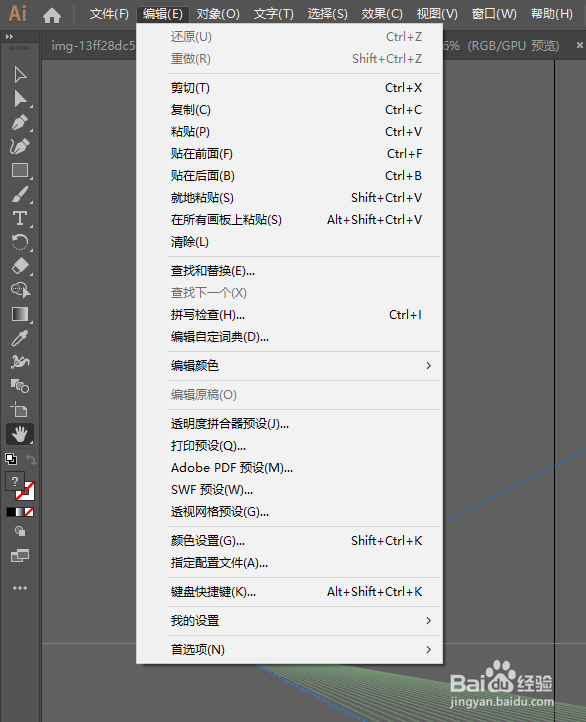The height and width of the screenshot is (722, 586).
Task: Apply the Gradient fill mode button
Action: pyautogui.click(x=20, y=512)
